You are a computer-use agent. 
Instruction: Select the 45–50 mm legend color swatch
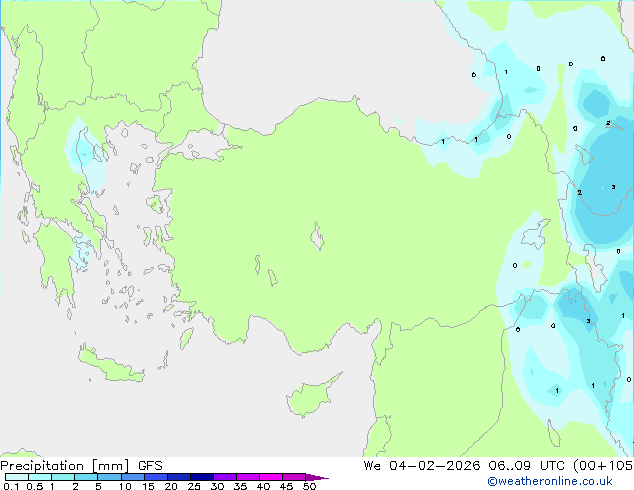pos(294,477)
